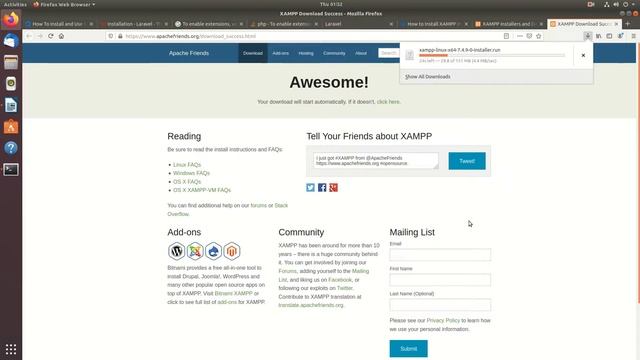
Task: Switch to 'How To install and Use' tab
Action: click(x=59, y=24)
